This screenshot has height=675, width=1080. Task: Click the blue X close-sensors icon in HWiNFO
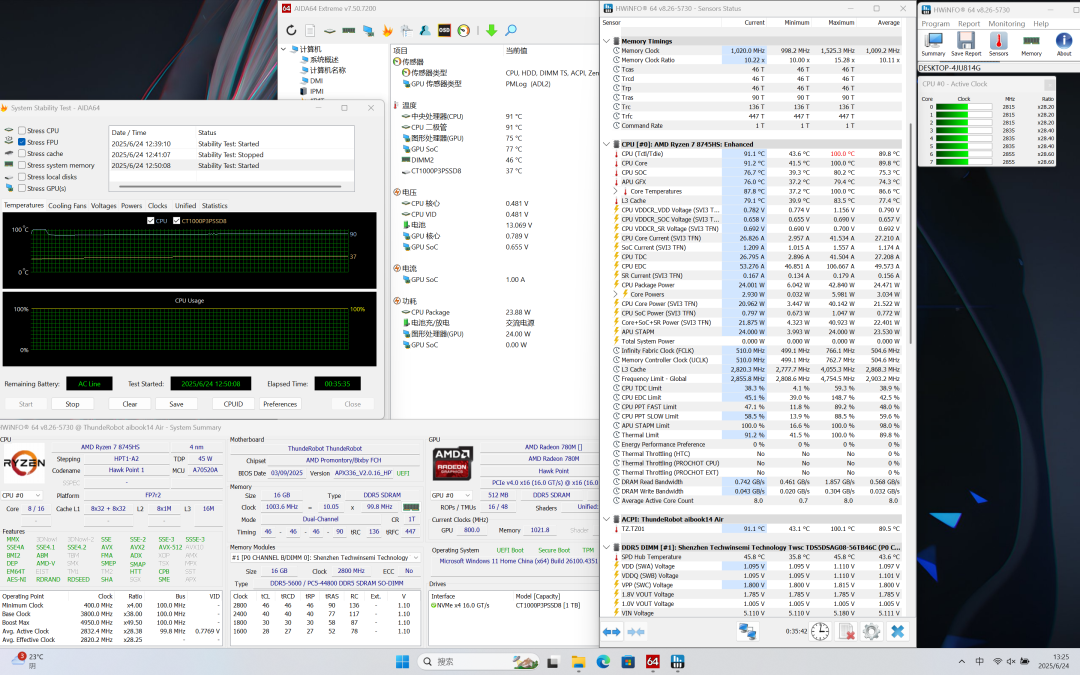pyautogui.click(x=897, y=632)
